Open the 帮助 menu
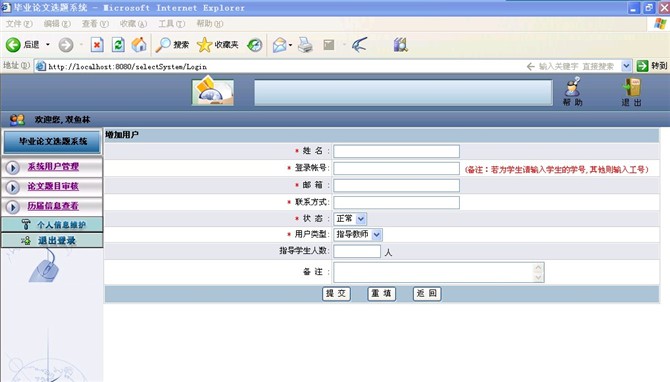 [x=209, y=24]
